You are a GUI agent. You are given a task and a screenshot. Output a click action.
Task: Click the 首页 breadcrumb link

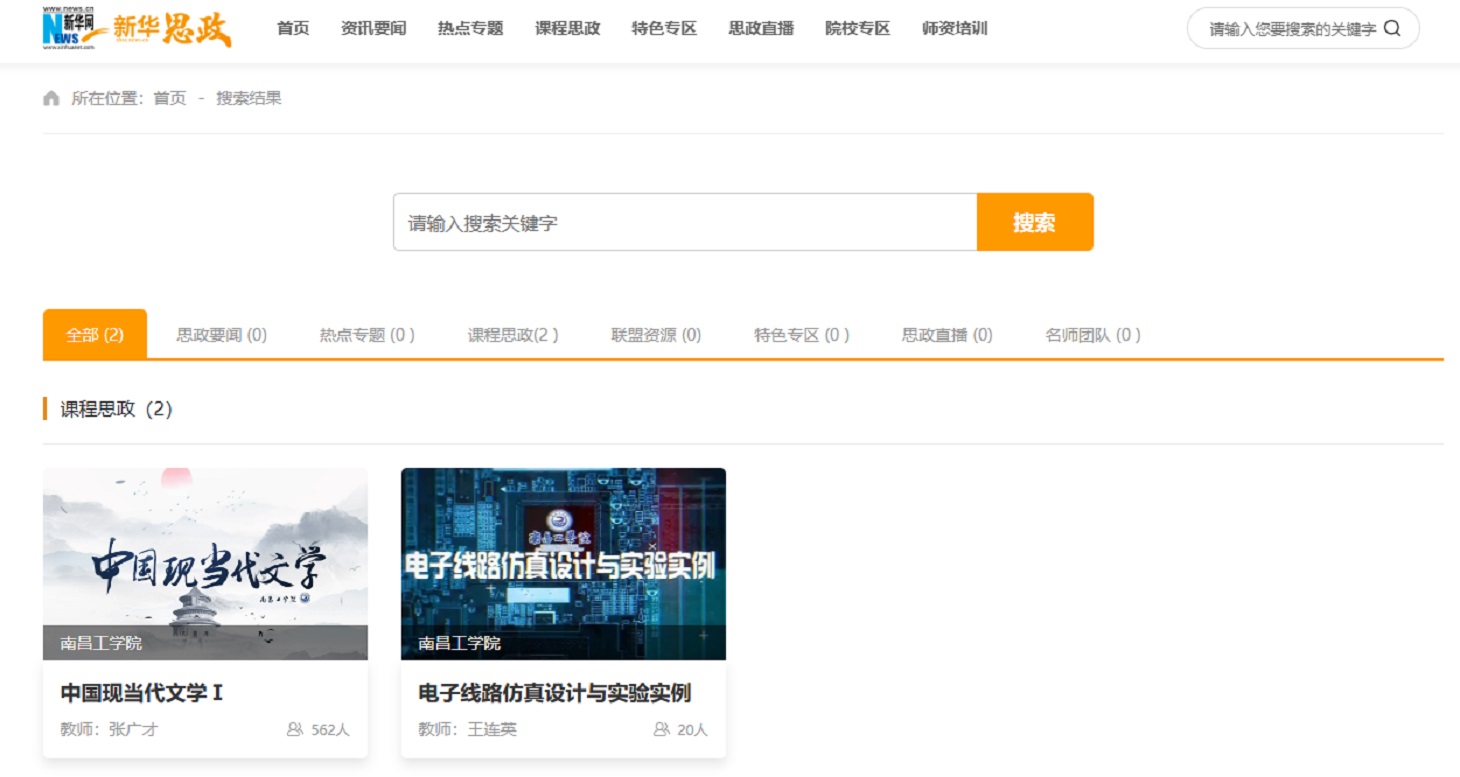(169, 98)
